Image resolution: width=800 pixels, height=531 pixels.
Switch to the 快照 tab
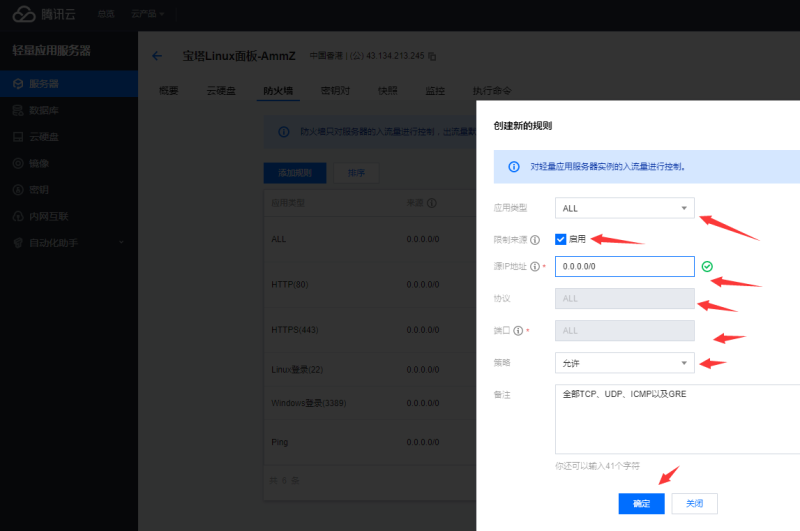387,91
